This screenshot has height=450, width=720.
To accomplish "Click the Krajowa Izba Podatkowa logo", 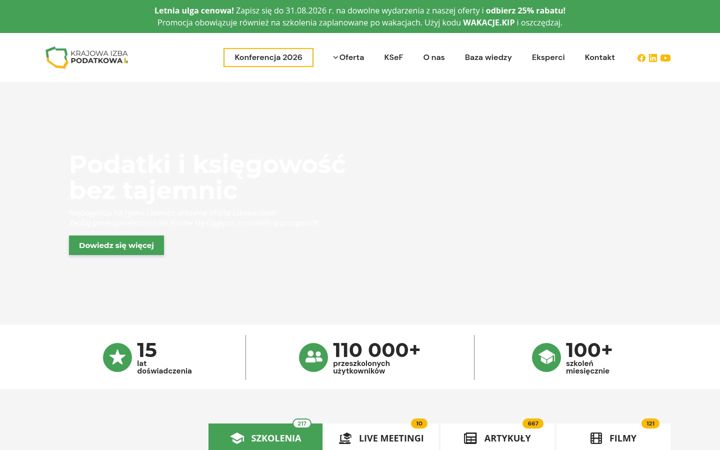I will (87, 57).
